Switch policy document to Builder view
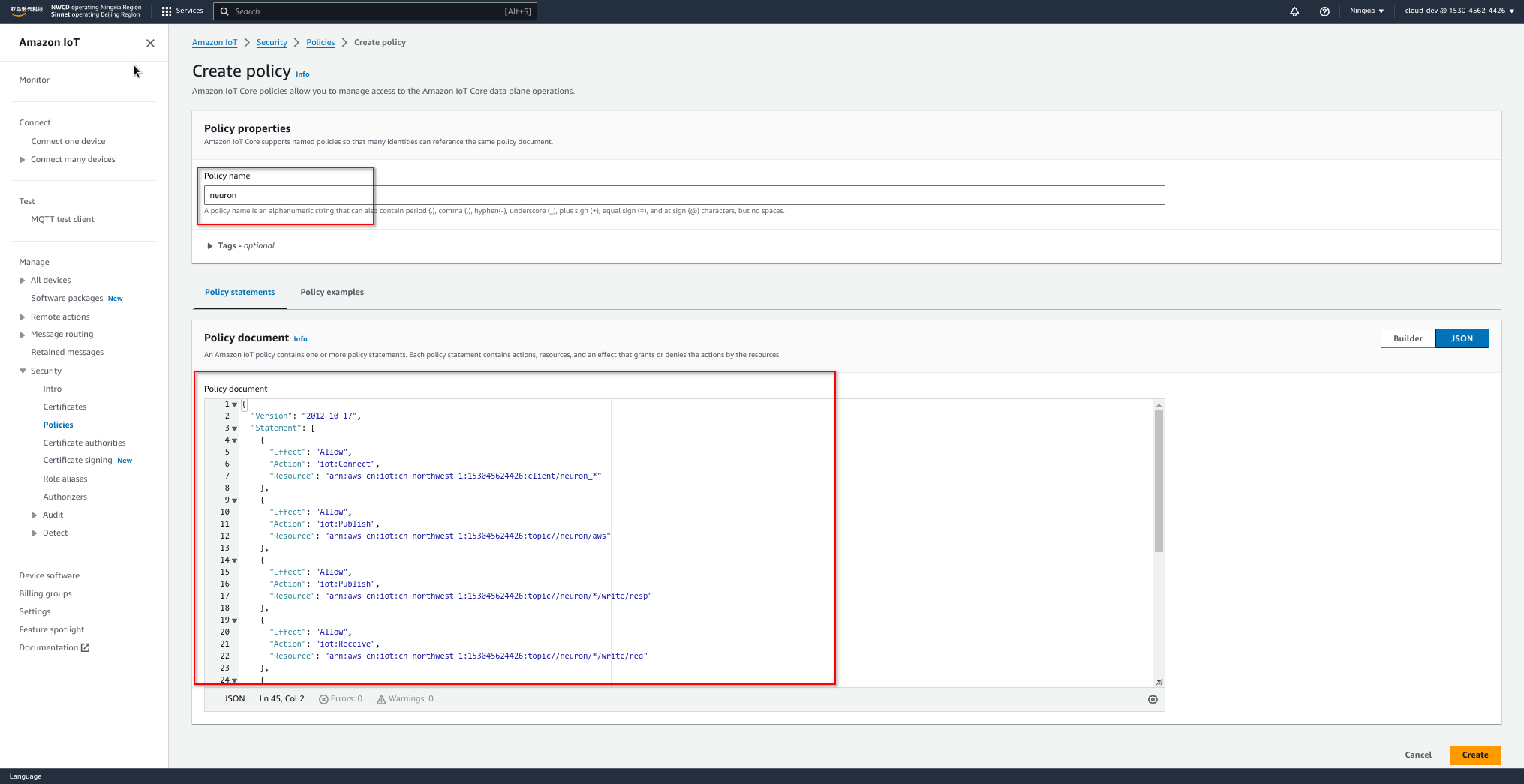This screenshot has width=1524, height=784. pos(1408,338)
